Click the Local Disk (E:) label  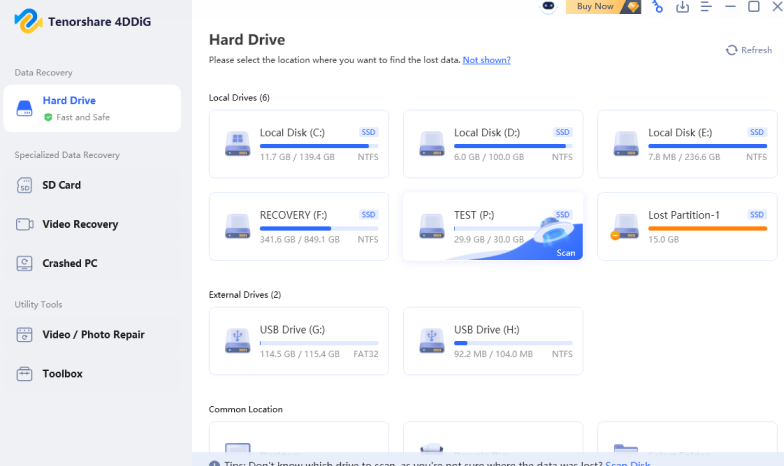coord(680,132)
